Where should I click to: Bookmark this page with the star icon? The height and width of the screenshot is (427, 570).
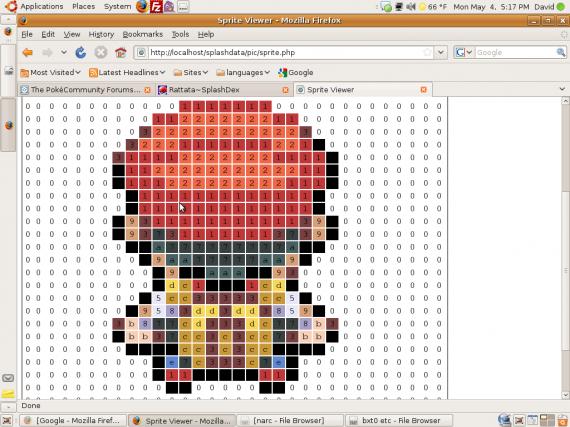[428, 53]
